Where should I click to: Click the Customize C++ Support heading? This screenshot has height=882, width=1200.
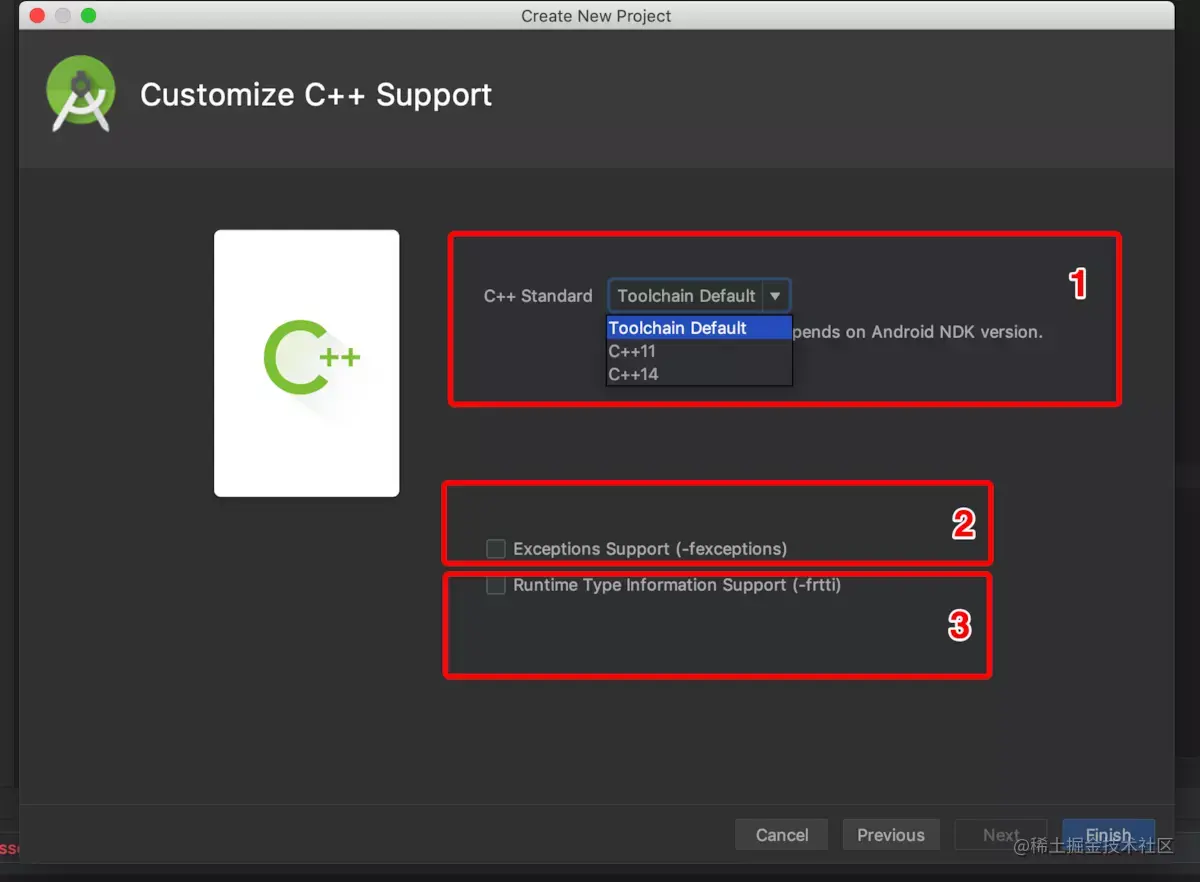tap(316, 95)
